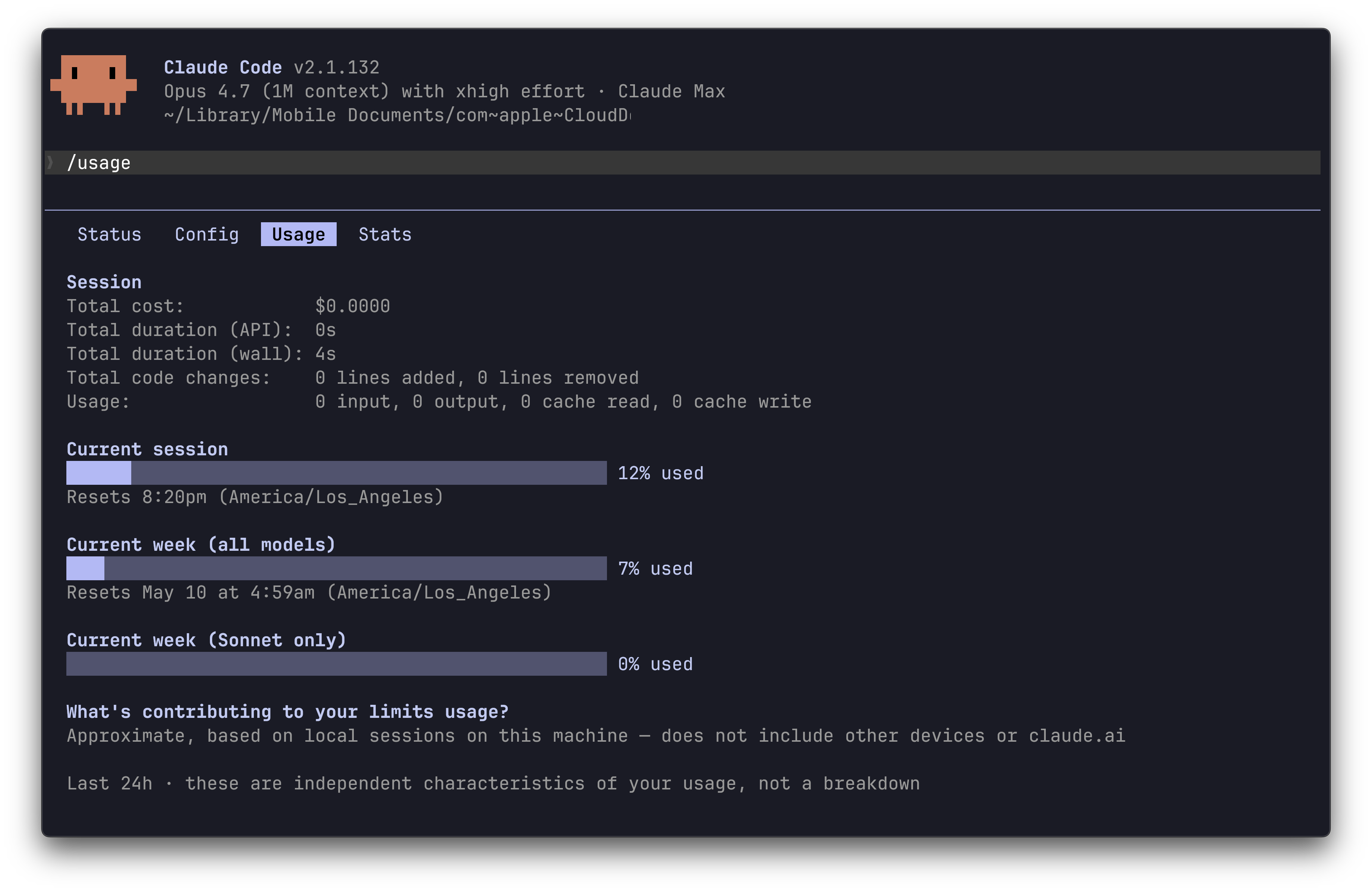Click the 'Total duration (API):' label

click(180, 330)
